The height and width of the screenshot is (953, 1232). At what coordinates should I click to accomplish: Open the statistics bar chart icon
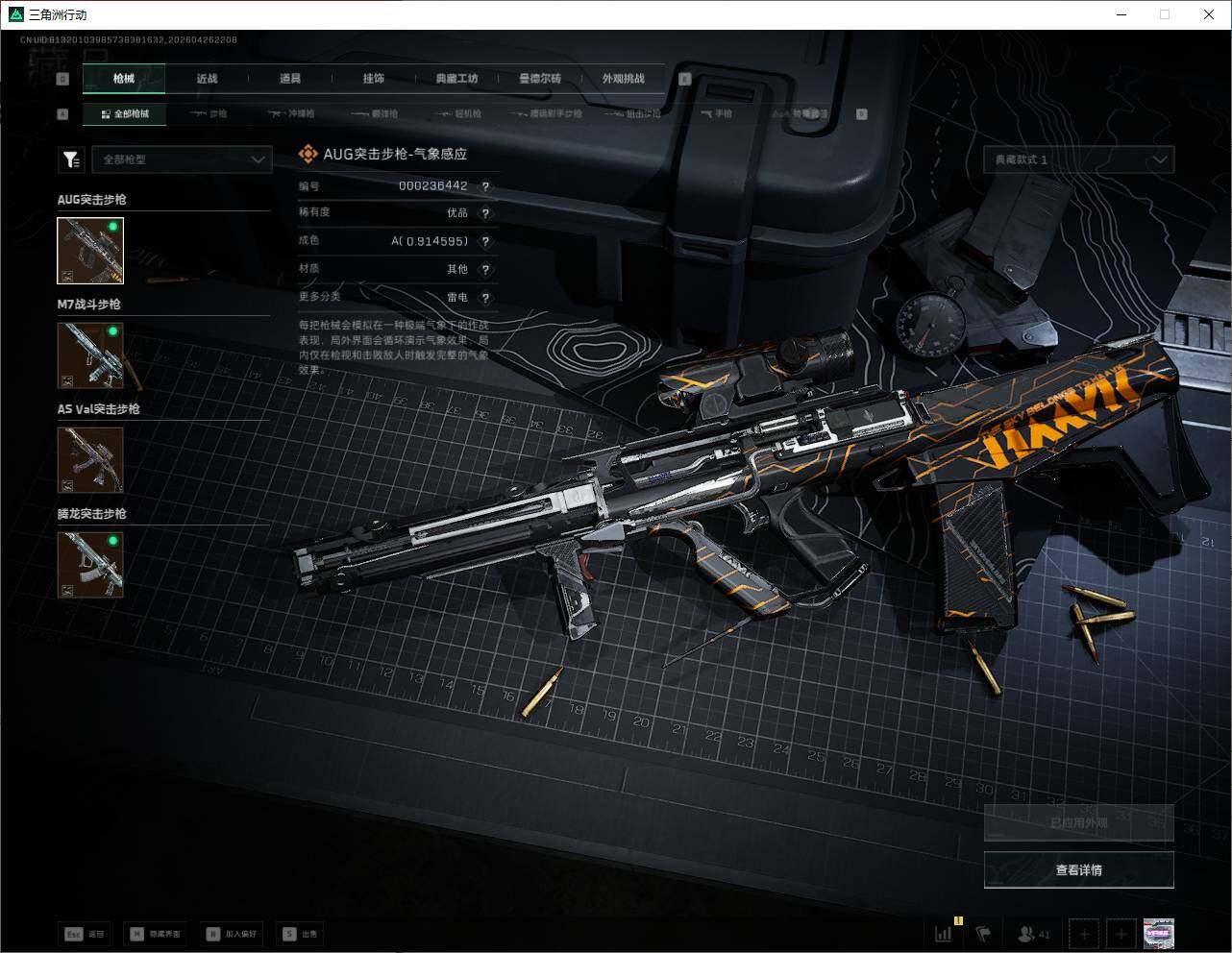[x=945, y=933]
